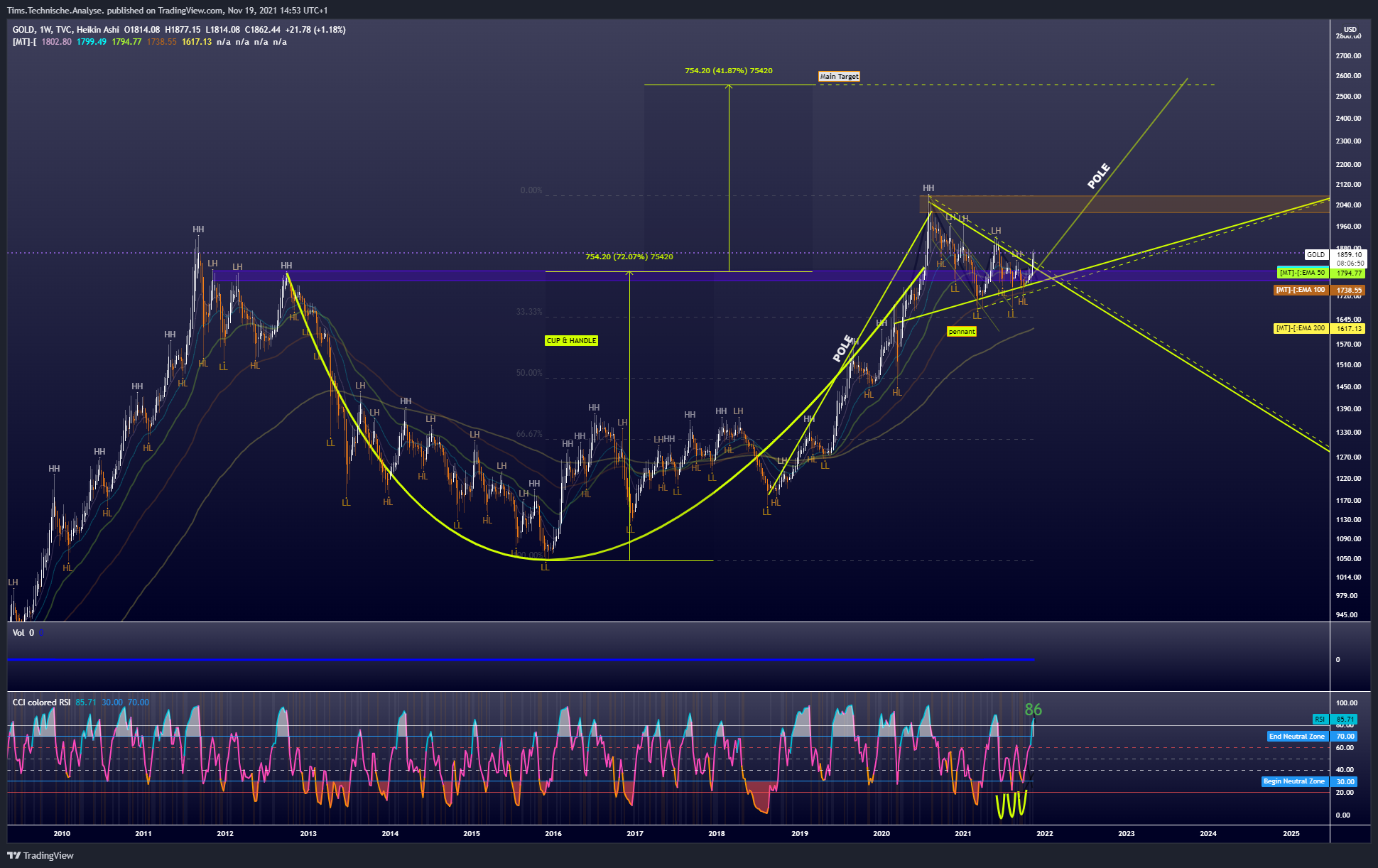Click the 1390.00 price scale label
Image resolution: width=1378 pixels, height=868 pixels.
(x=1348, y=409)
